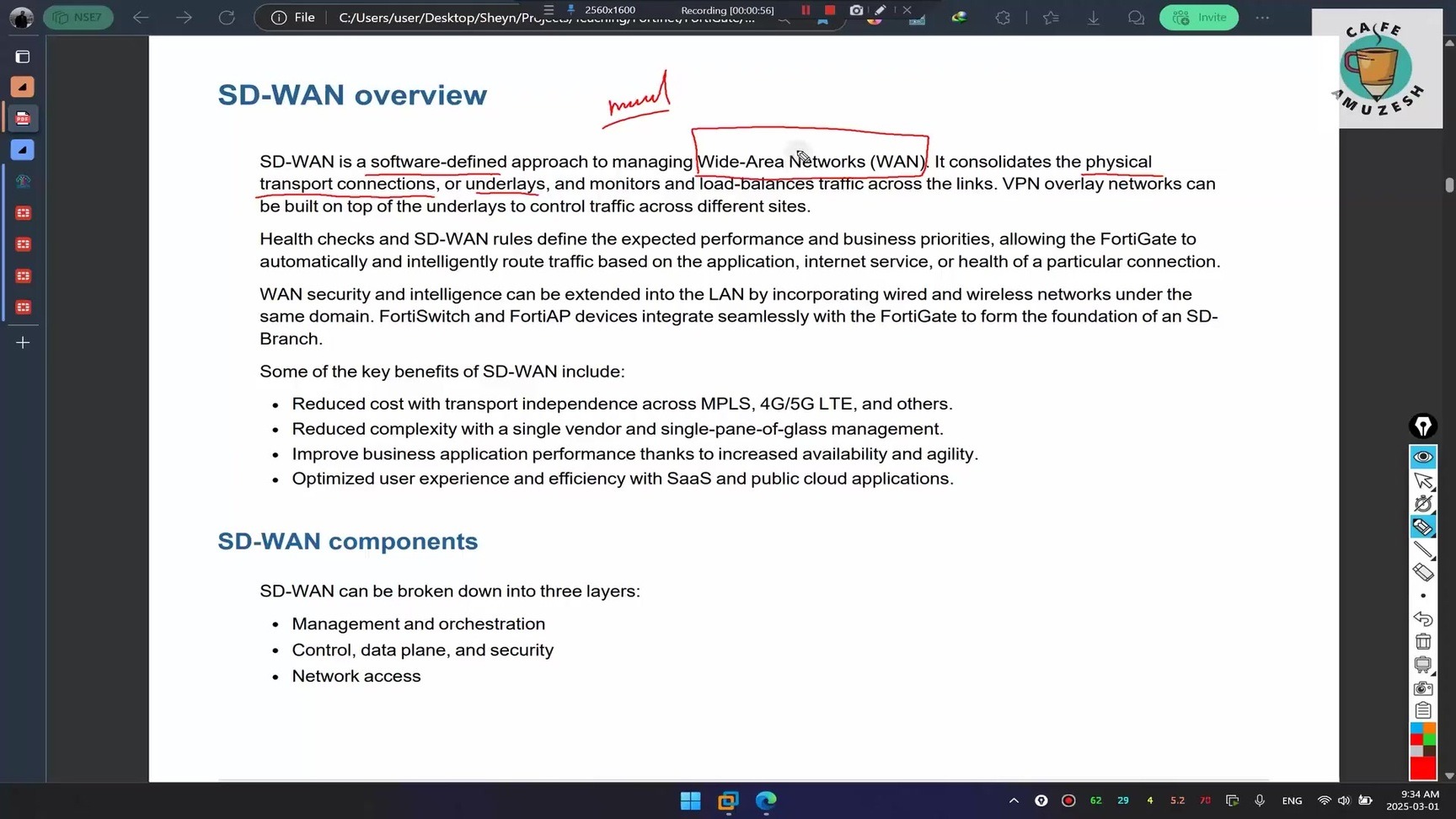
Task: Open the browser more options menu
Action: click(x=1262, y=17)
